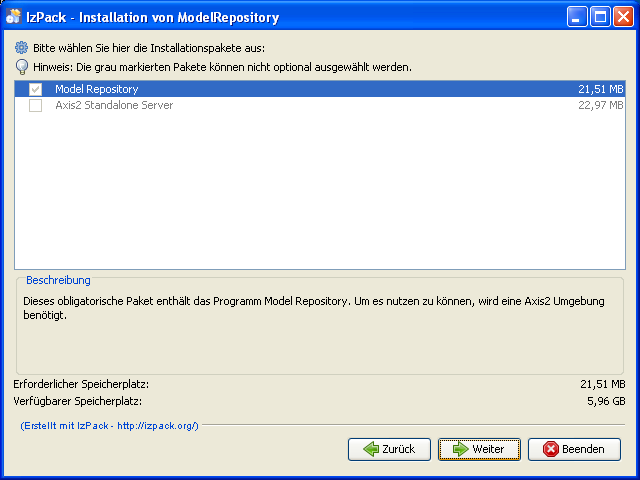Click the 22,97 MB size of Axis2 row
This screenshot has width=640, height=480.
(600, 105)
